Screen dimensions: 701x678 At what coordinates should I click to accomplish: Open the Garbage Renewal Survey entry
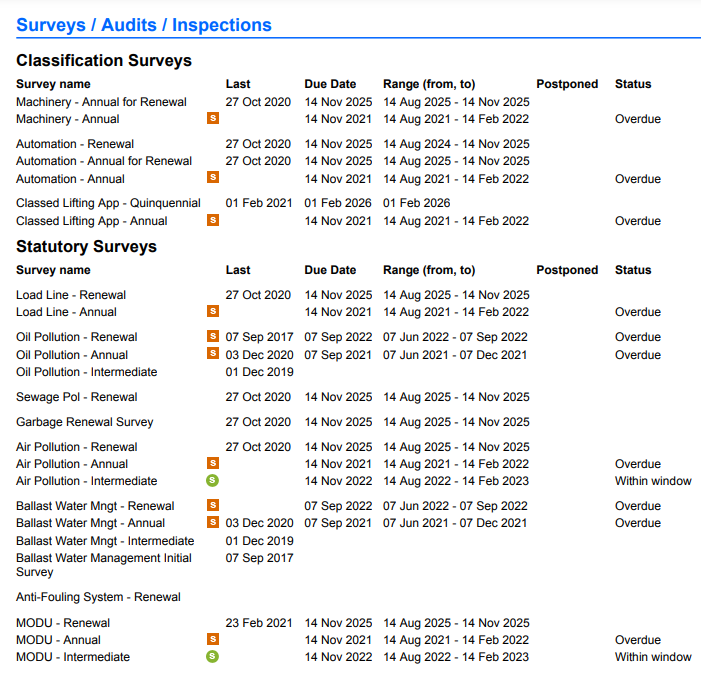click(x=84, y=422)
